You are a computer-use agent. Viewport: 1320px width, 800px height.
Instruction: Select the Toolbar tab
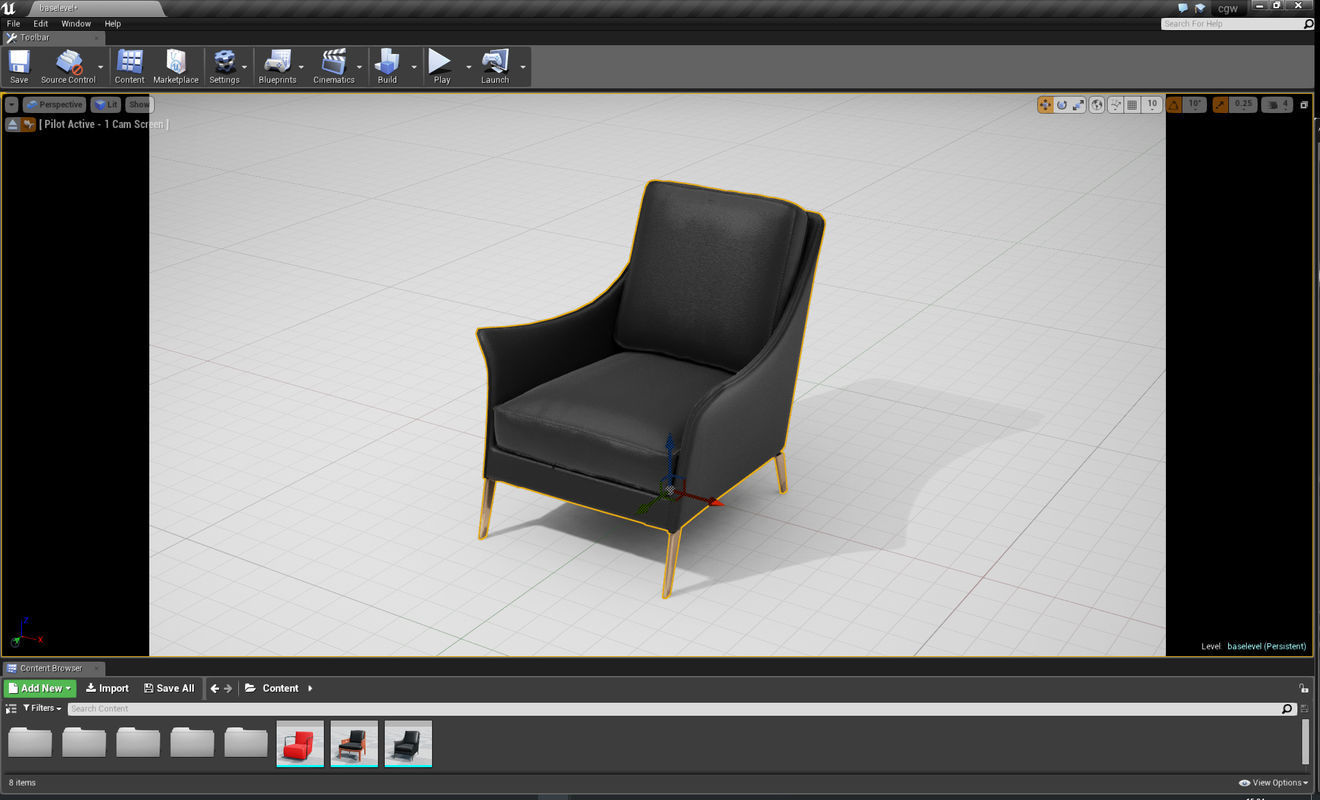52,38
